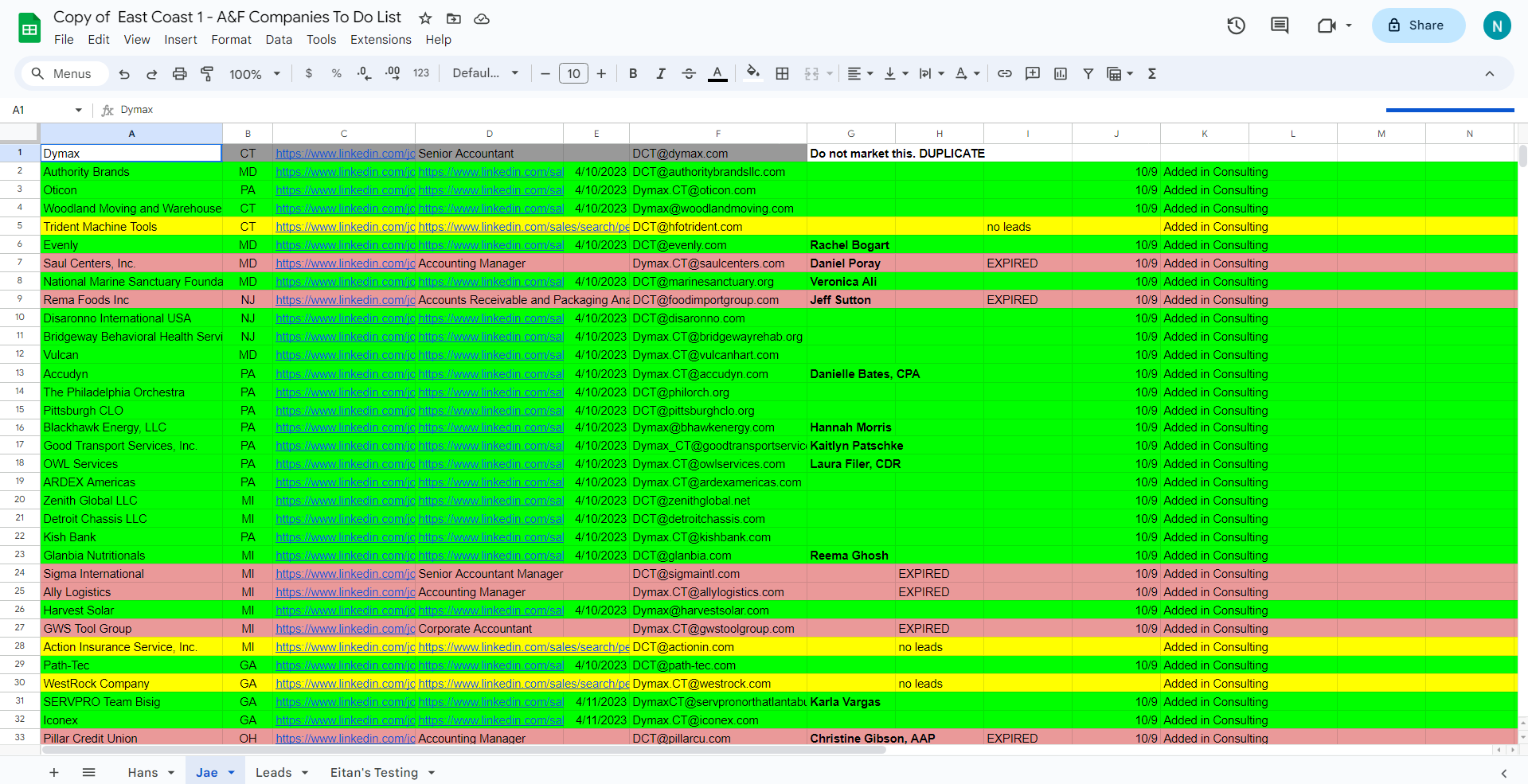Open the File menu
The width and height of the screenshot is (1528, 784).
pos(64,40)
